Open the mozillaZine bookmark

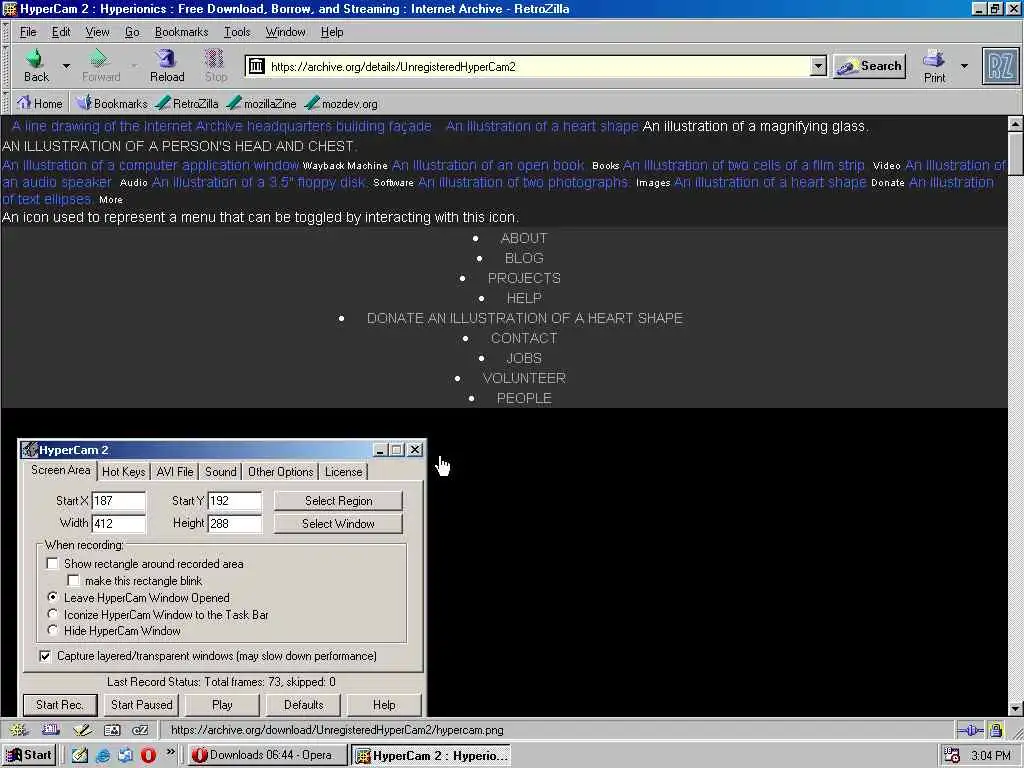point(261,103)
